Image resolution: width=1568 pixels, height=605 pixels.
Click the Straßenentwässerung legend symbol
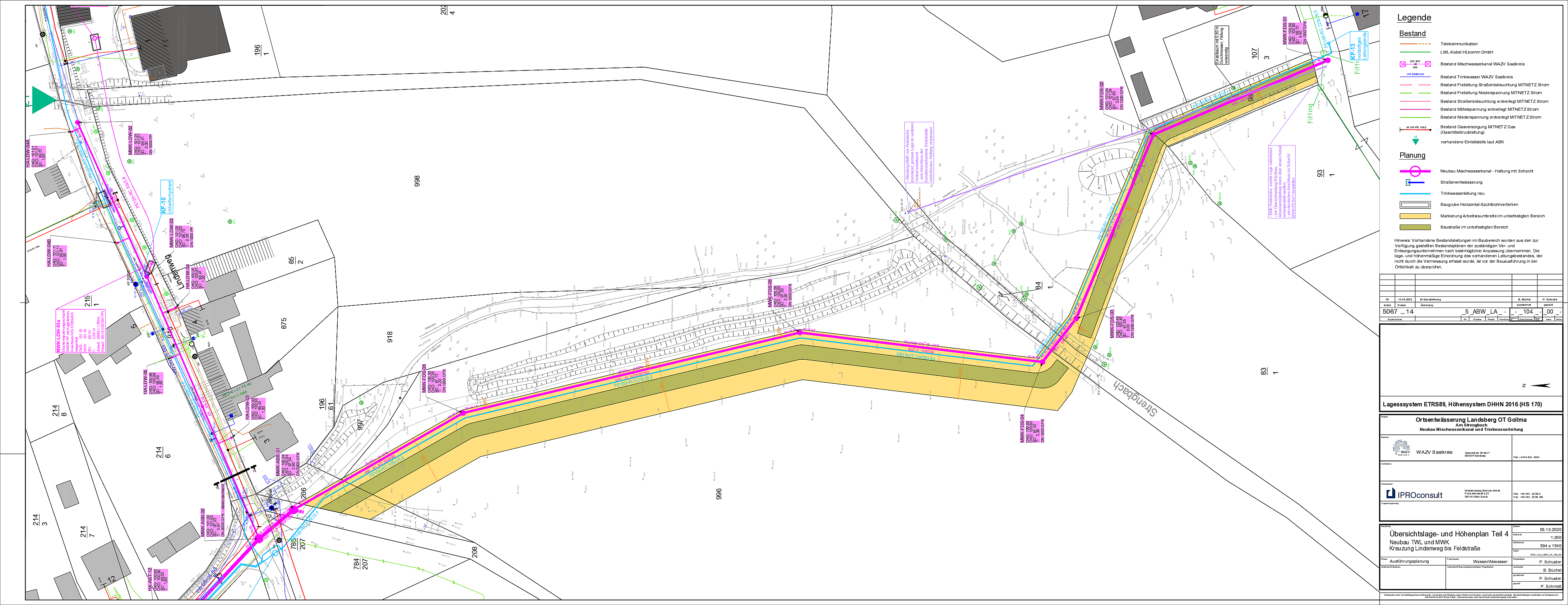[x=1415, y=182]
